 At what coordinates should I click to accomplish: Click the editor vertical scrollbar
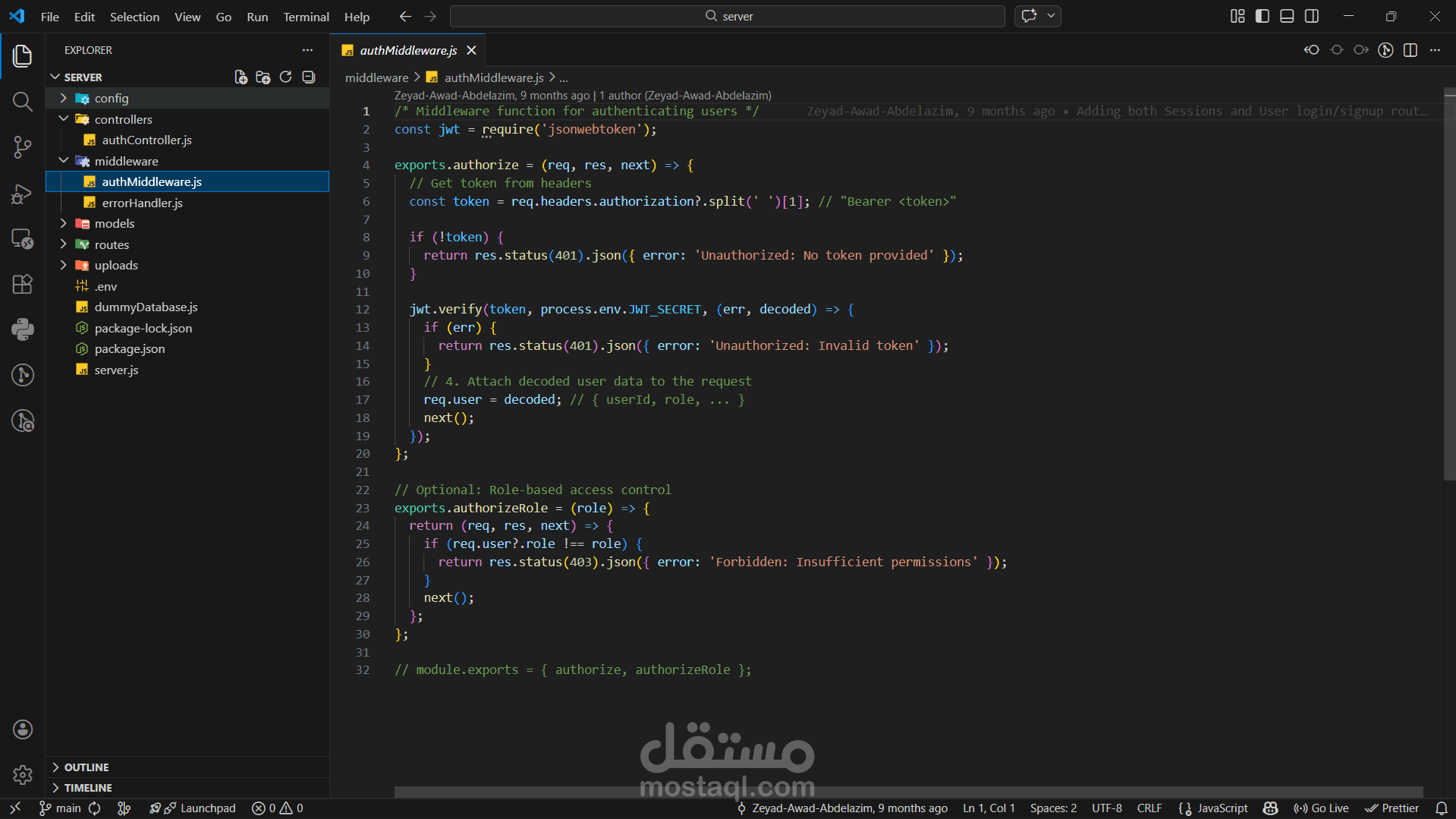1449,284
